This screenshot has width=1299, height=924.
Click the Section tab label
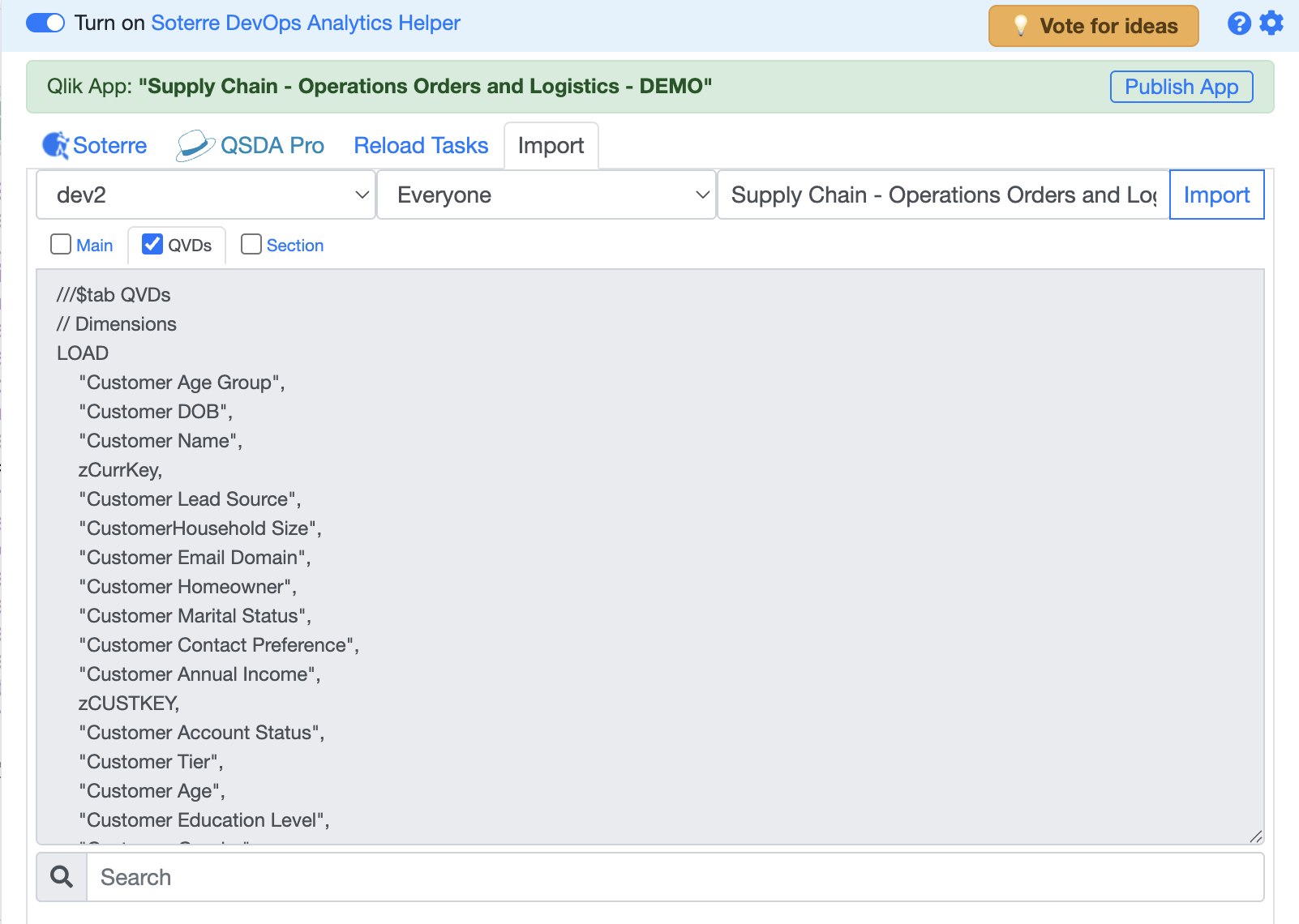(295, 246)
